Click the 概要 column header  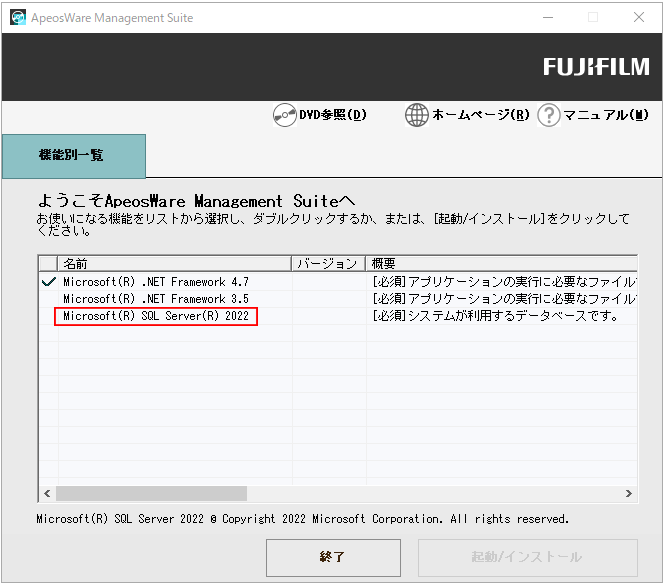tap(500, 264)
